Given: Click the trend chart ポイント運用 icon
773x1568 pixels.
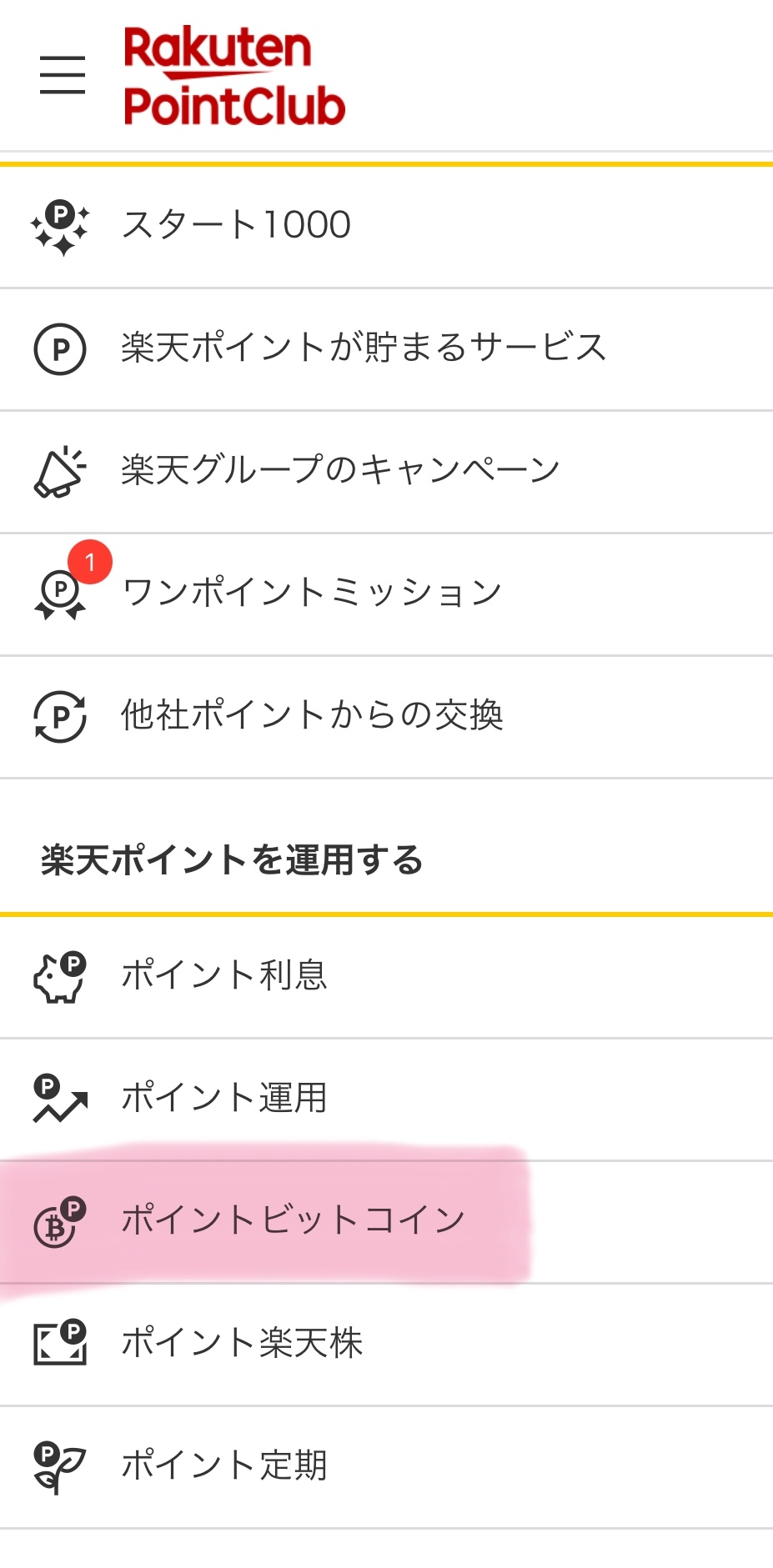Looking at the screenshot, I should 60,1098.
